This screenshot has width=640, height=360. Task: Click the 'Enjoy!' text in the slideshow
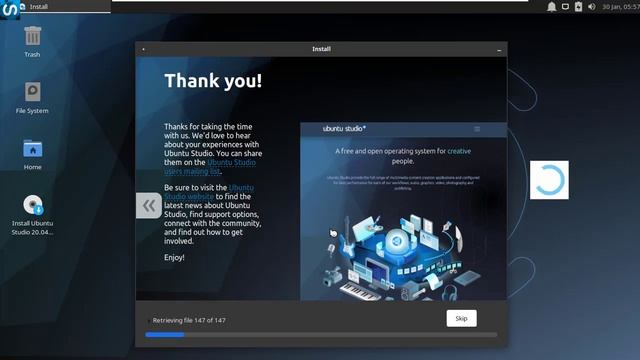(x=174, y=258)
